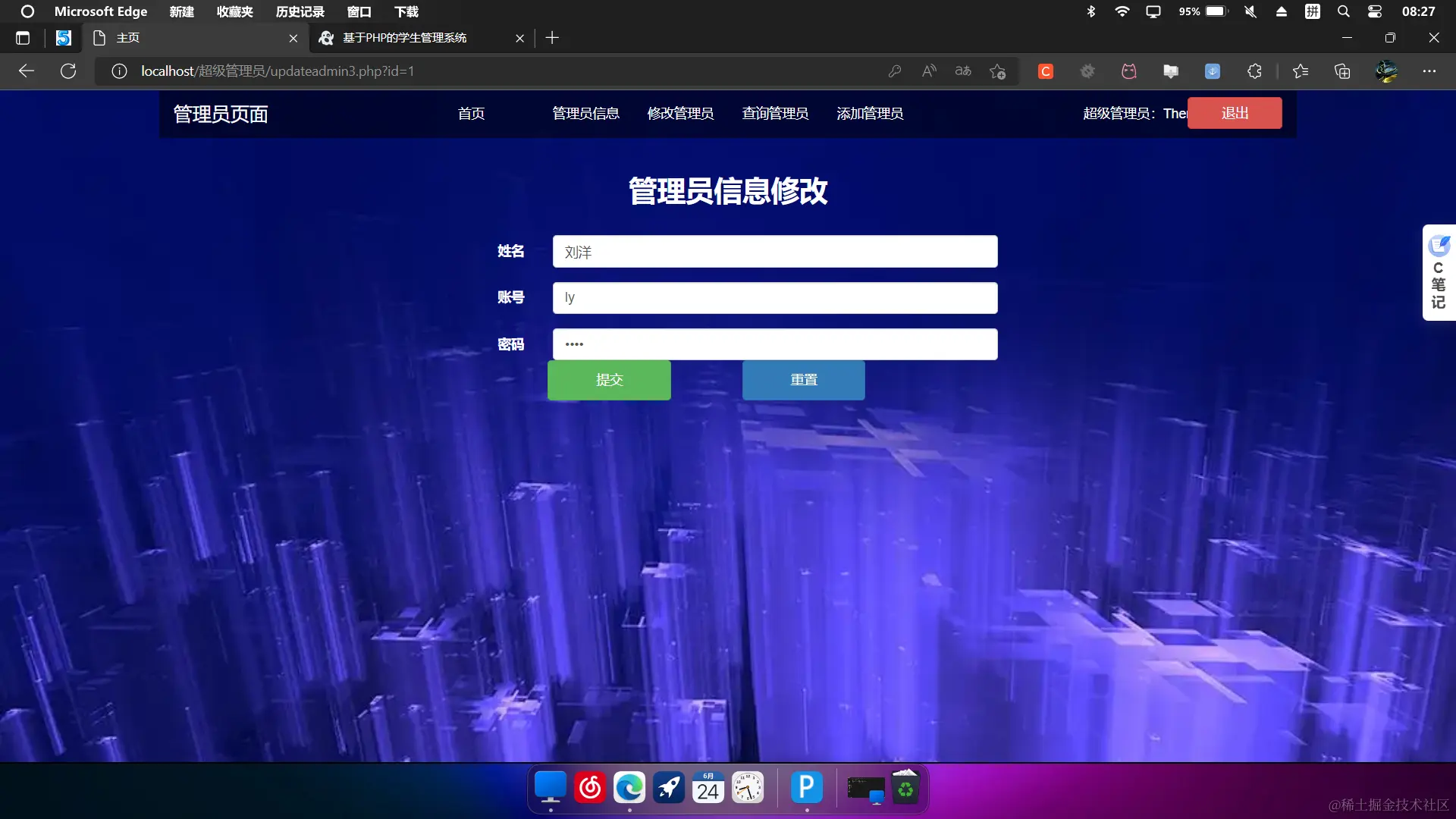Switch to the 基于PHP的学生管理系统 tab
The width and height of the screenshot is (1456, 819).
pyautogui.click(x=405, y=38)
